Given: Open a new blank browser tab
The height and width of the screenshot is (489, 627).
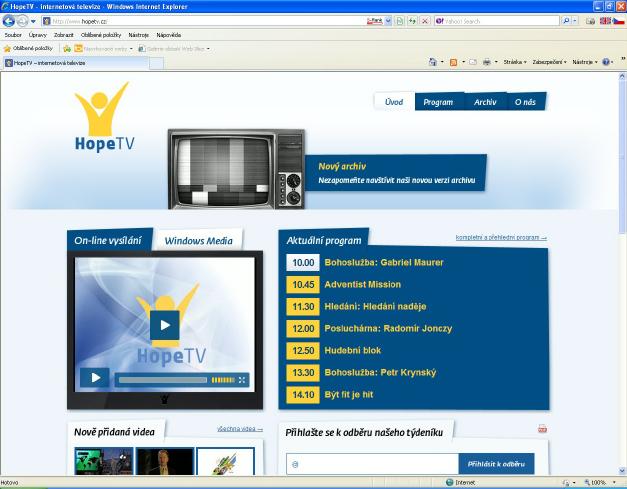Looking at the screenshot, I should click(156, 63).
